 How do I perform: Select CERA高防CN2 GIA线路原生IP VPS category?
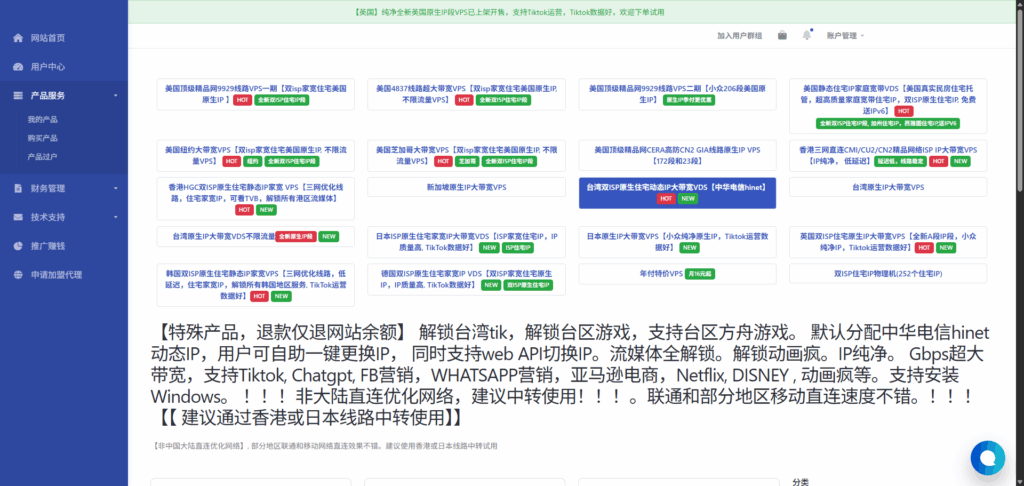pyautogui.click(x=677, y=155)
